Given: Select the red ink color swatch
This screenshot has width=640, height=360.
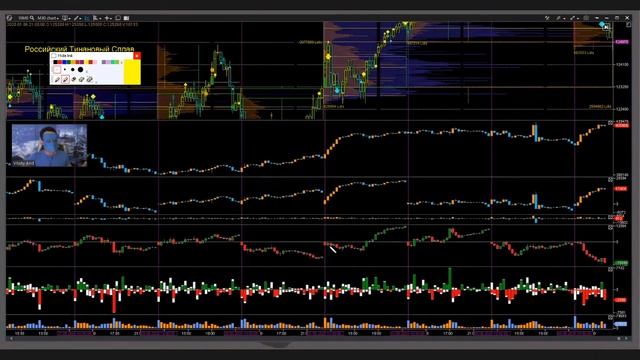Looking at the screenshot, I should (60, 62).
